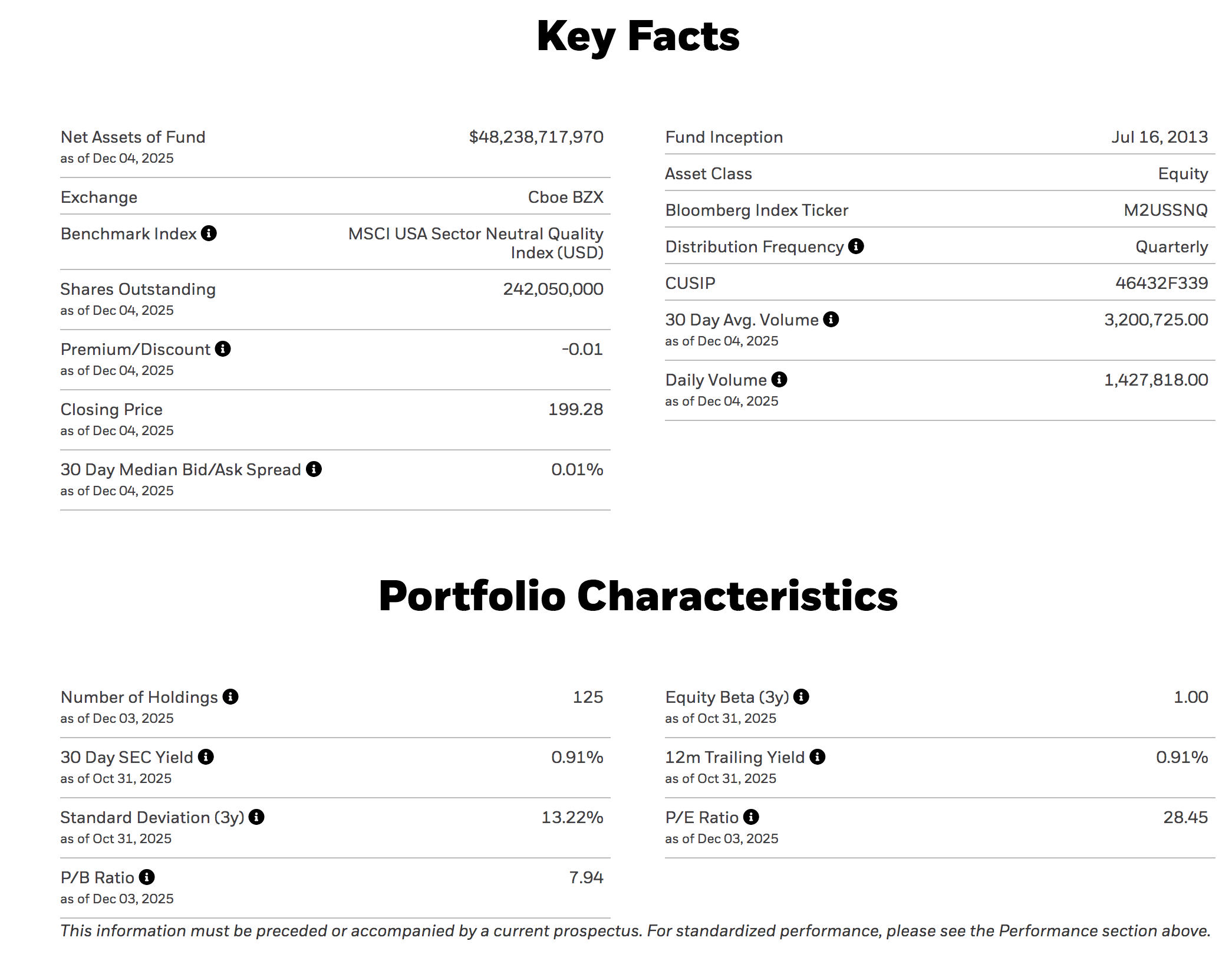This screenshot has width=1232, height=954.
Task: Open the Daily Volume info icon
Action: point(779,380)
